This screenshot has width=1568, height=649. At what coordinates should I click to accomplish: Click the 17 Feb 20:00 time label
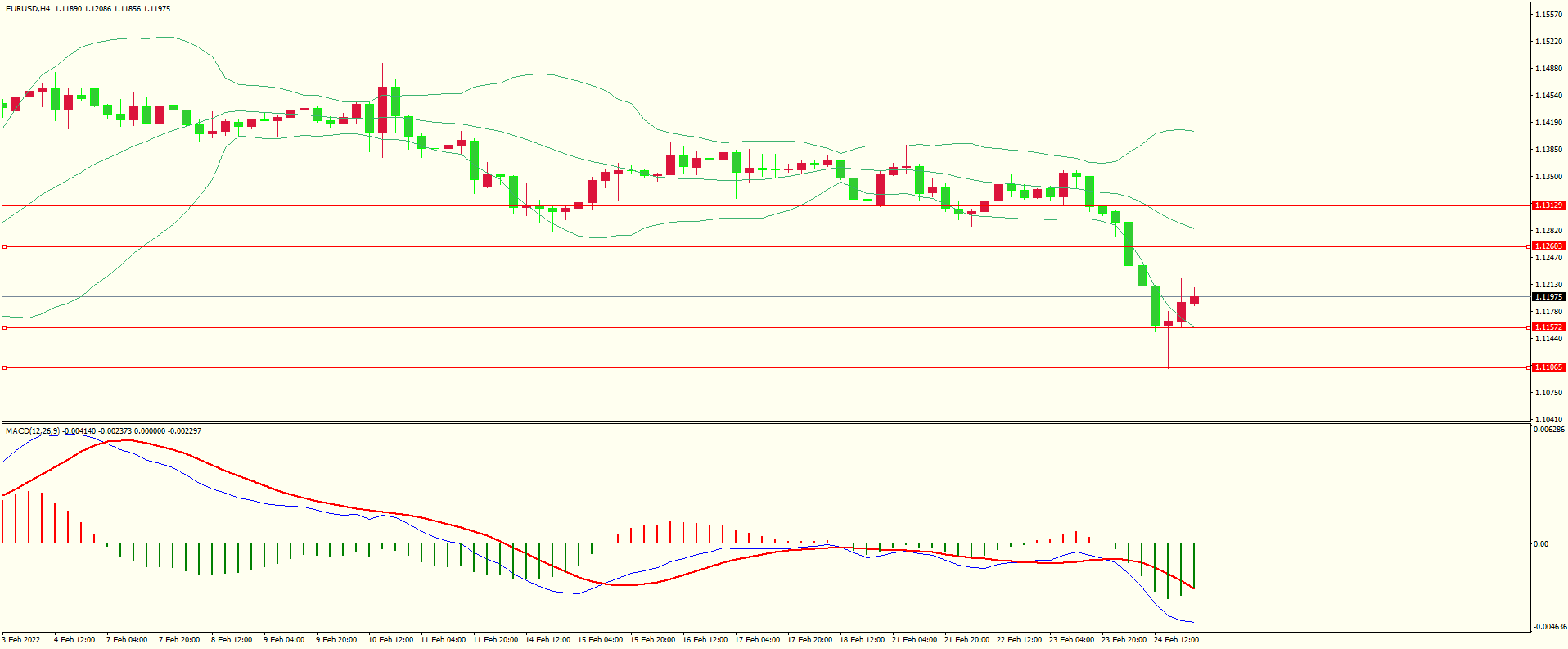809,640
